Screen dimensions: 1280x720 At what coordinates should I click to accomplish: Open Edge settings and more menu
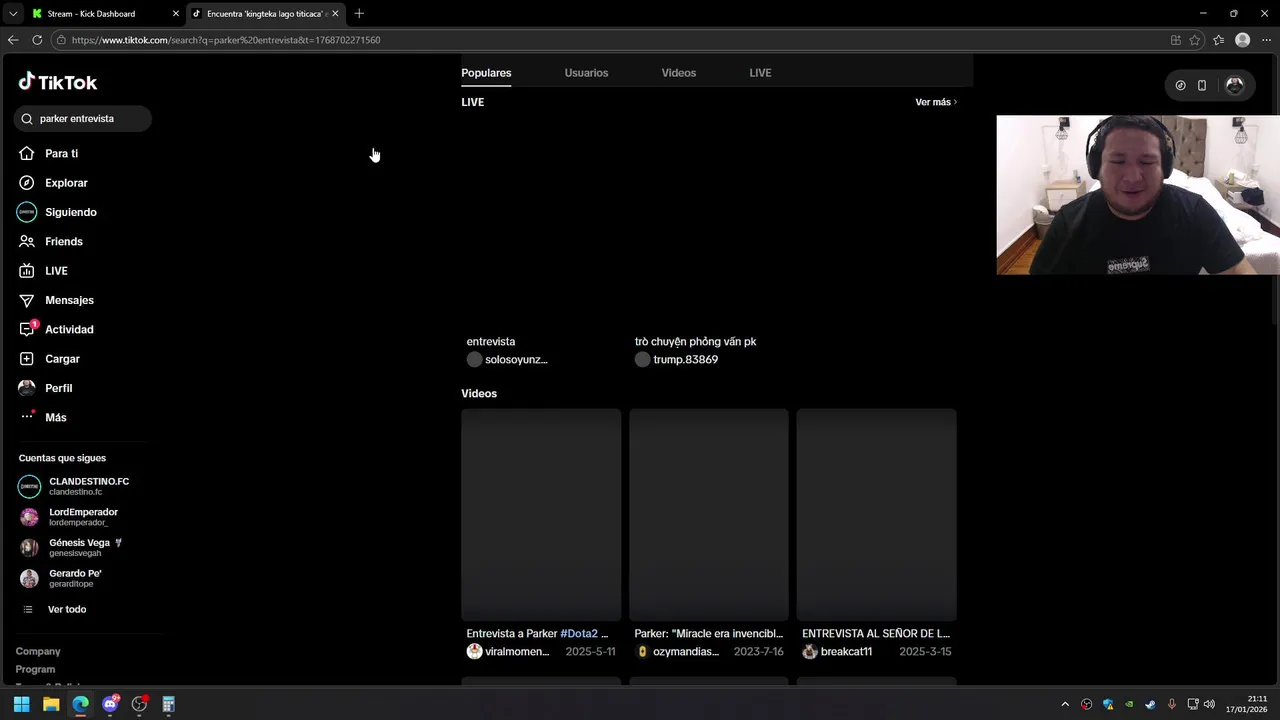tap(1266, 40)
